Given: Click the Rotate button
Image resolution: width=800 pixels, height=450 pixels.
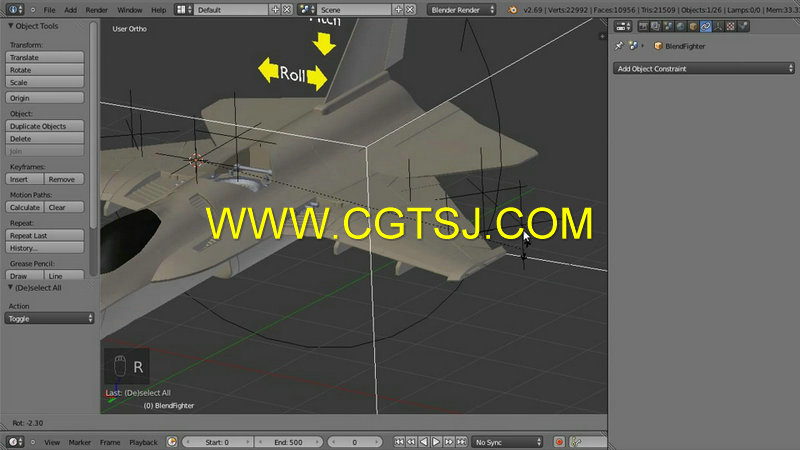Looking at the screenshot, I should pyautogui.click(x=45, y=70).
